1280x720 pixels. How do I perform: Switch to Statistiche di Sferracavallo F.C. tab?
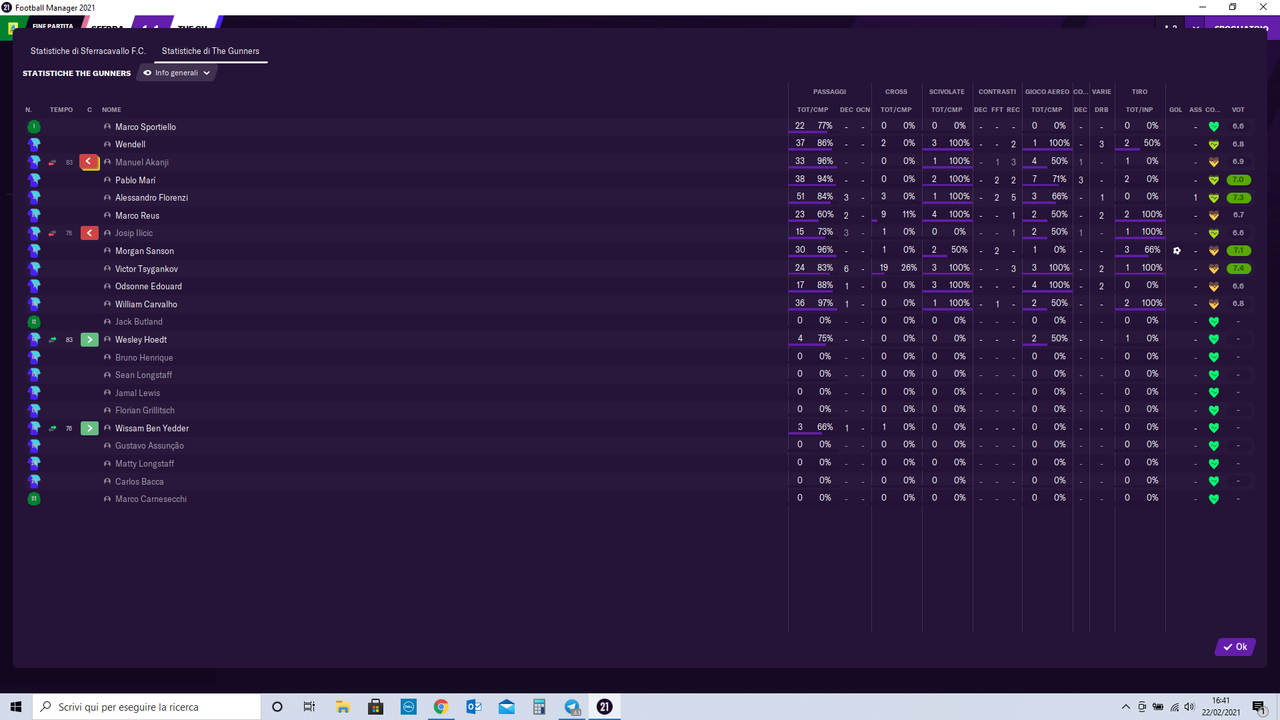[x=88, y=51]
